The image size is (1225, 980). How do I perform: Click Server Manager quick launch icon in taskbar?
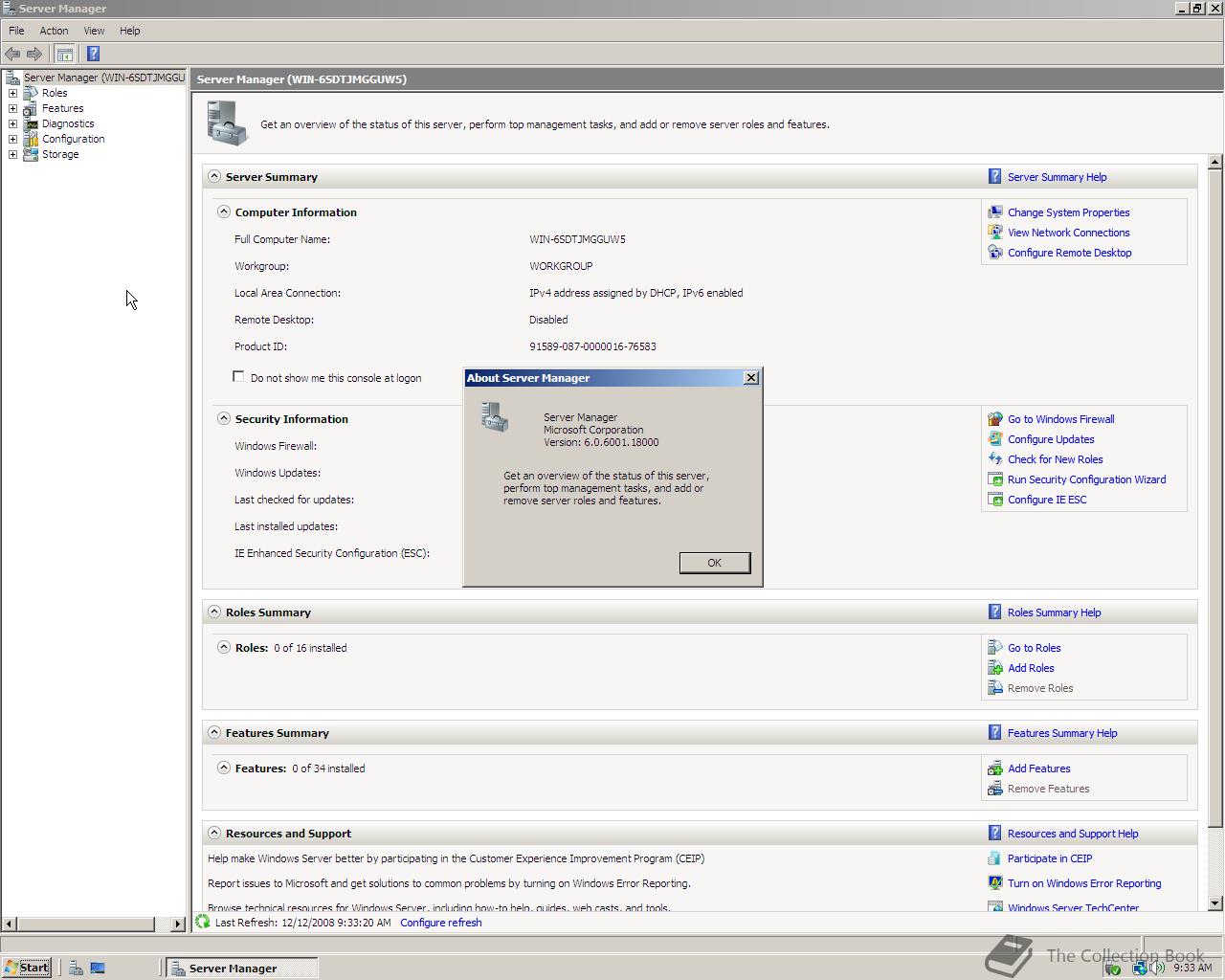click(x=76, y=968)
